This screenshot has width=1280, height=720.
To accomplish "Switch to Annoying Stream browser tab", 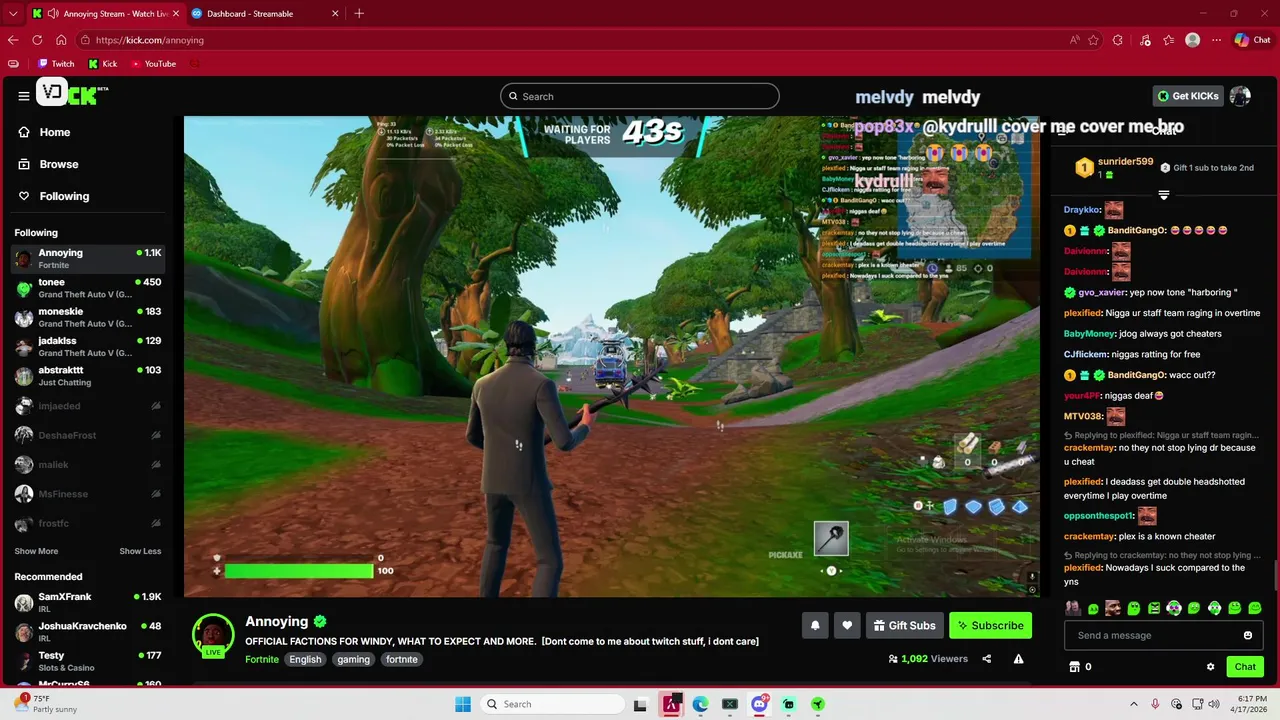I will [104, 14].
